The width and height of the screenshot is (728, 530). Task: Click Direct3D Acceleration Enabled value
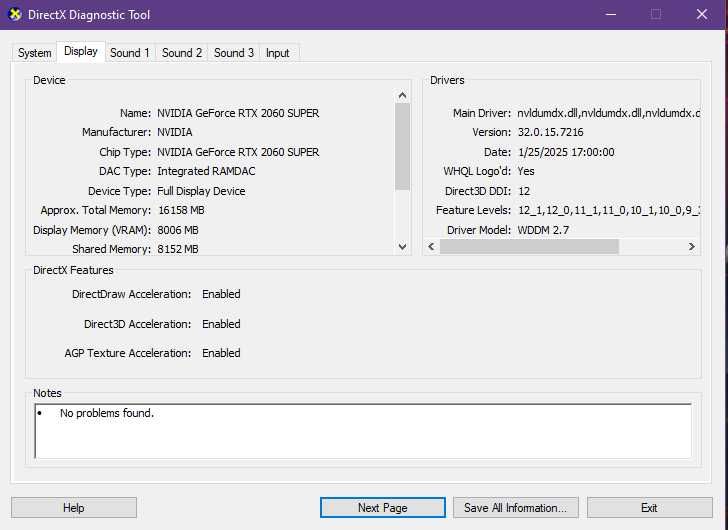point(221,324)
